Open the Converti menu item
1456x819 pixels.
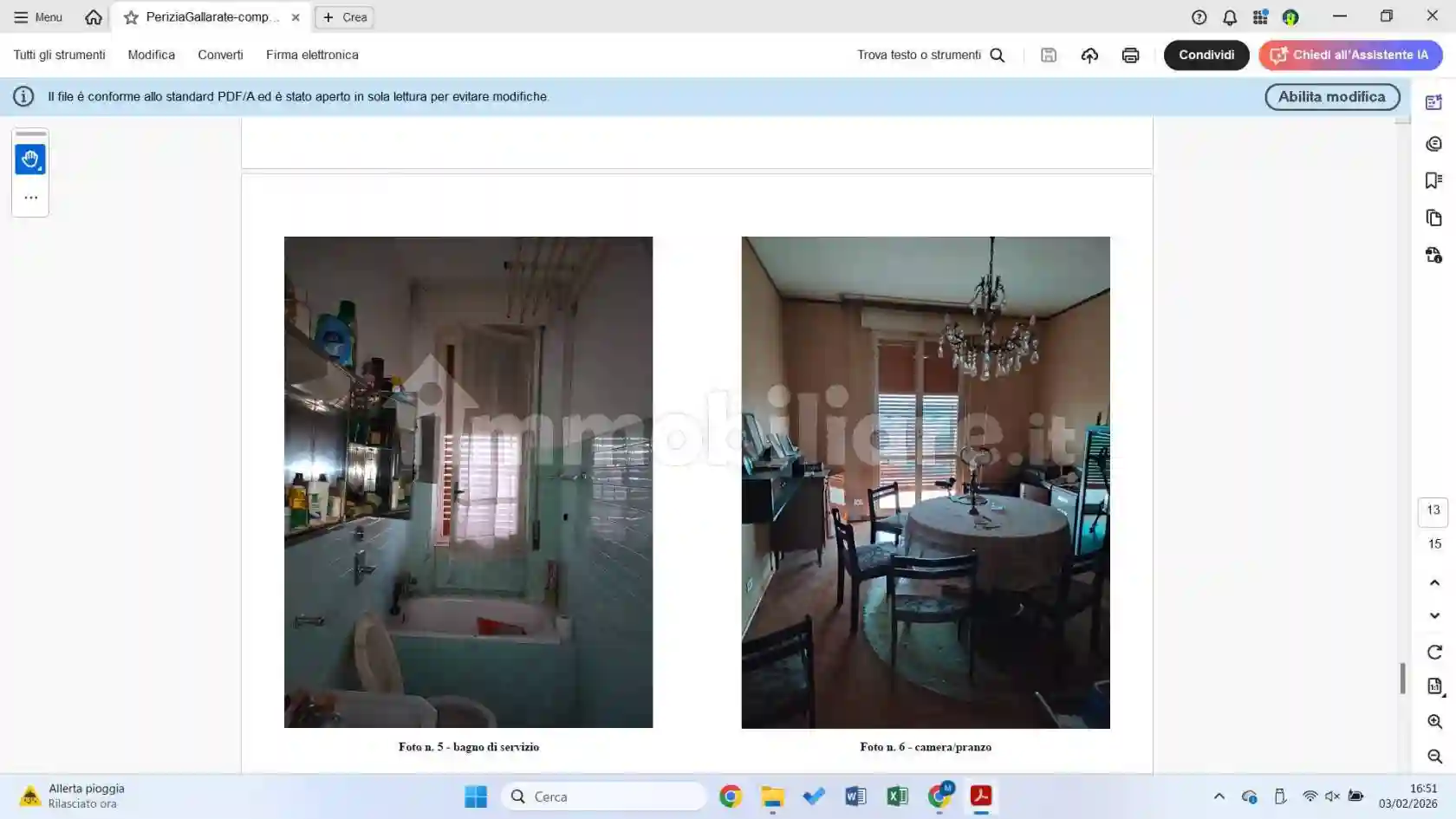pyautogui.click(x=220, y=55)
